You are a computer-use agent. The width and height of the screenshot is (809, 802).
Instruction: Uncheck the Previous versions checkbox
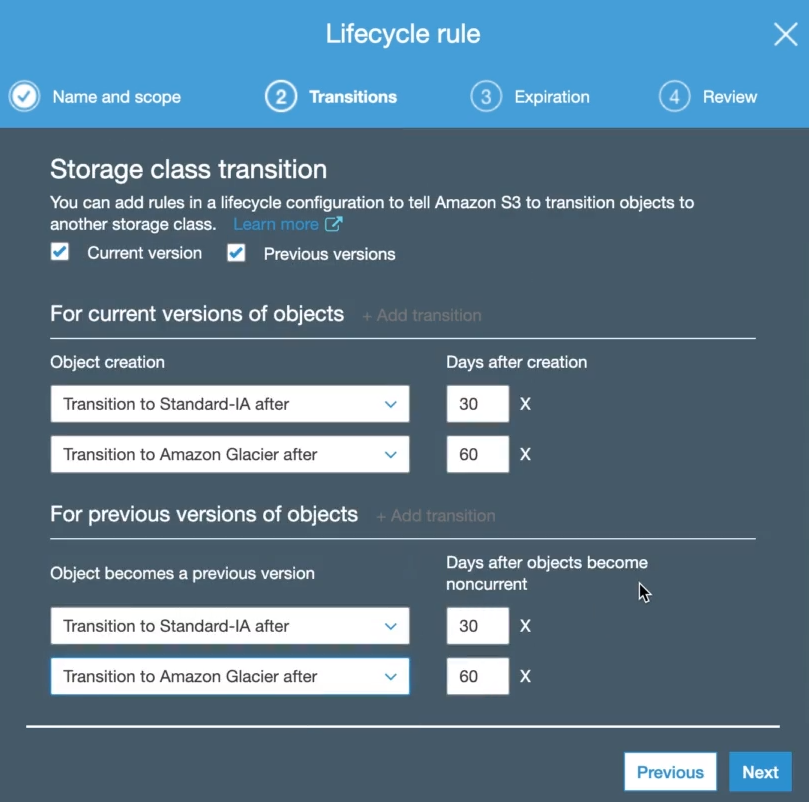(237, 253)
